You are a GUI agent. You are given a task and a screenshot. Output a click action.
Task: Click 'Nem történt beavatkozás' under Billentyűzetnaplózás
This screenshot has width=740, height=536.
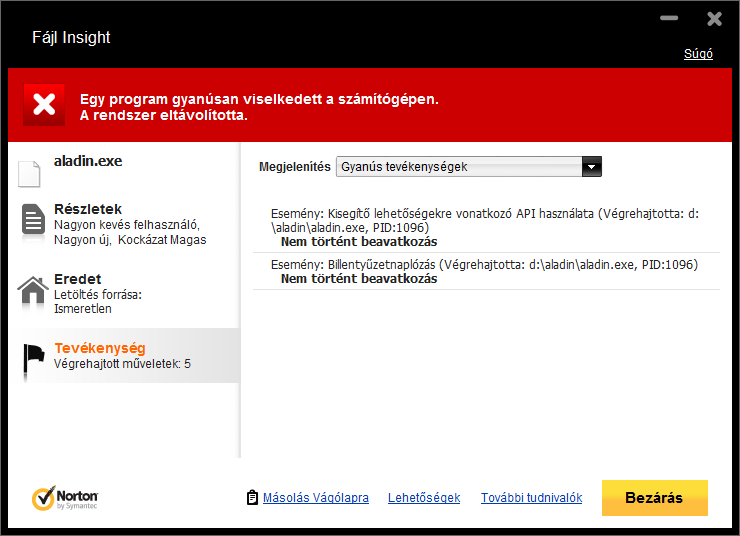[x=359, y=279]
